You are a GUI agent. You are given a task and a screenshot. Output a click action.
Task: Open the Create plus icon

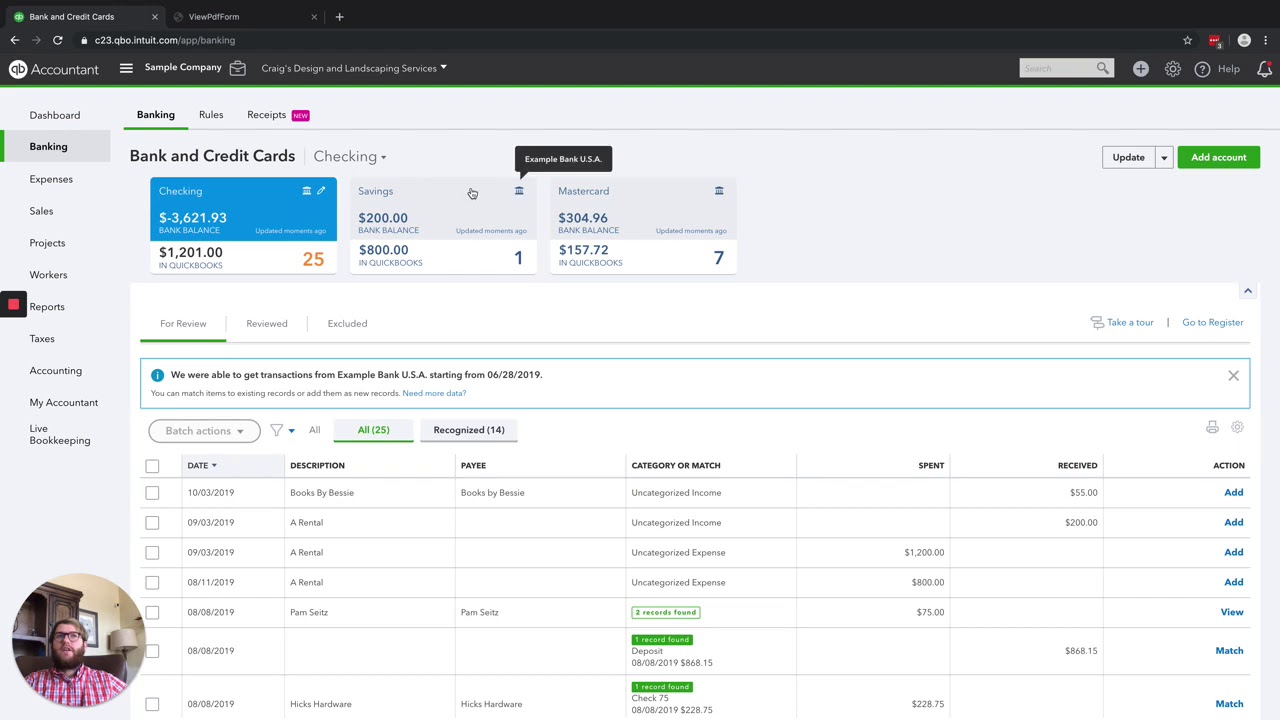coord(1141,68)
